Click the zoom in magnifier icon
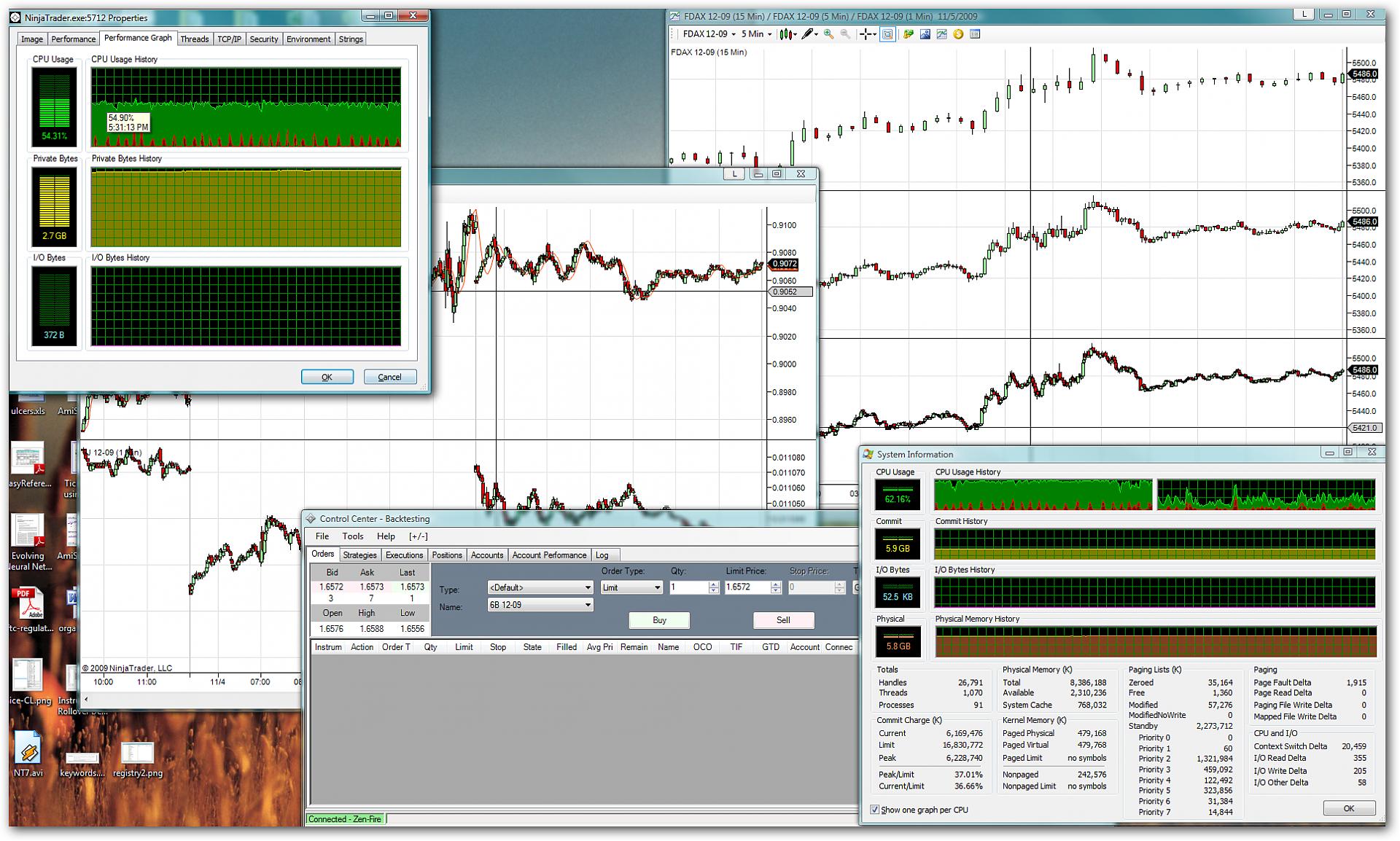This screenshot has height=841, width=1400. point(828,34)
